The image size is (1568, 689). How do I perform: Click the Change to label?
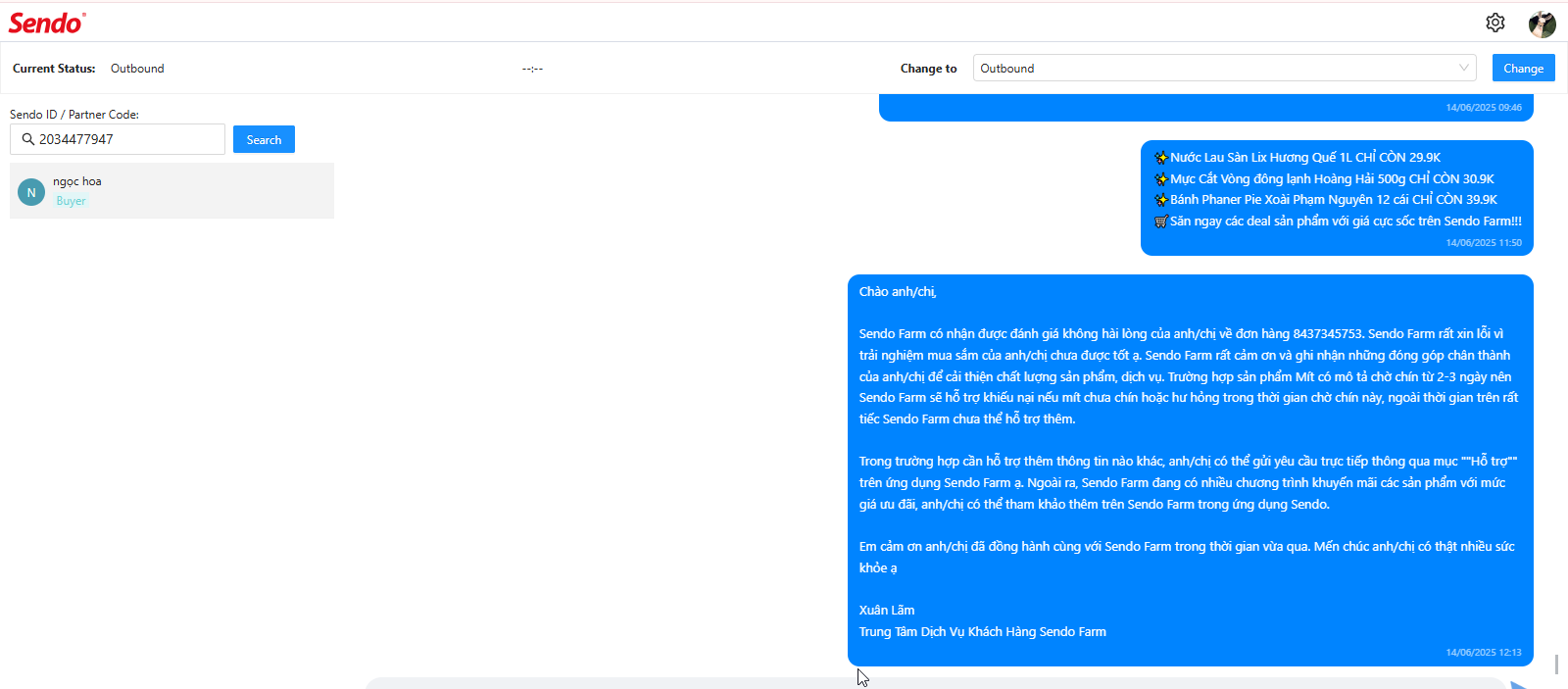coord(929,69)
